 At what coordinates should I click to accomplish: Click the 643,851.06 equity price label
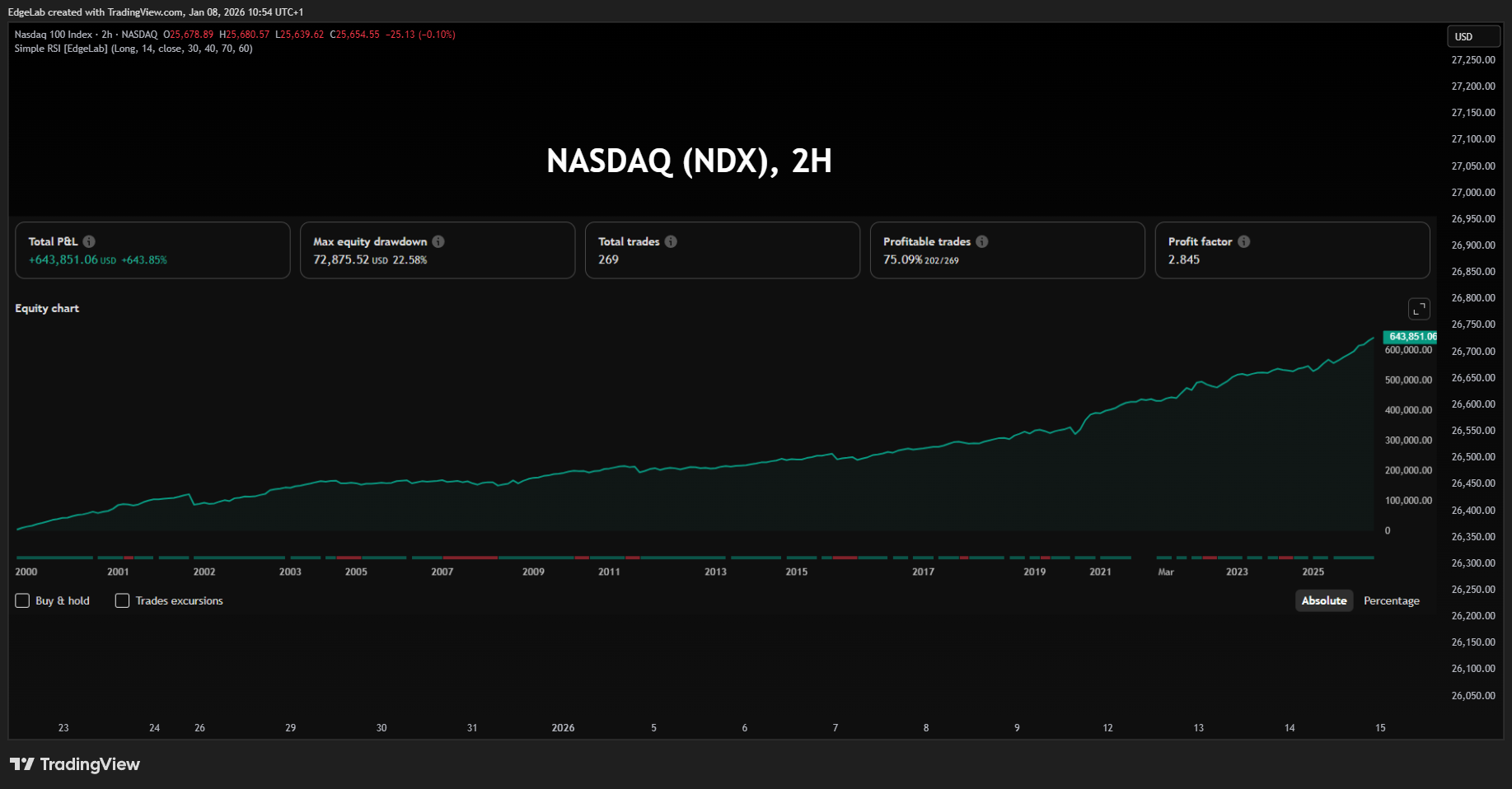1411,336
